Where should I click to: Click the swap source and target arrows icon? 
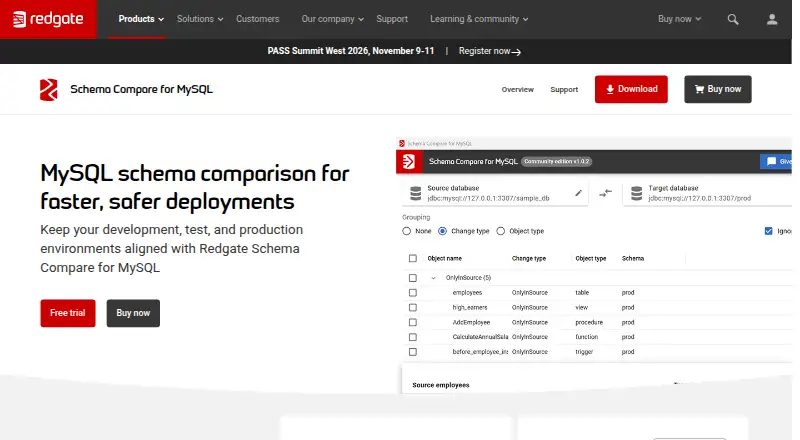[606, 193]
